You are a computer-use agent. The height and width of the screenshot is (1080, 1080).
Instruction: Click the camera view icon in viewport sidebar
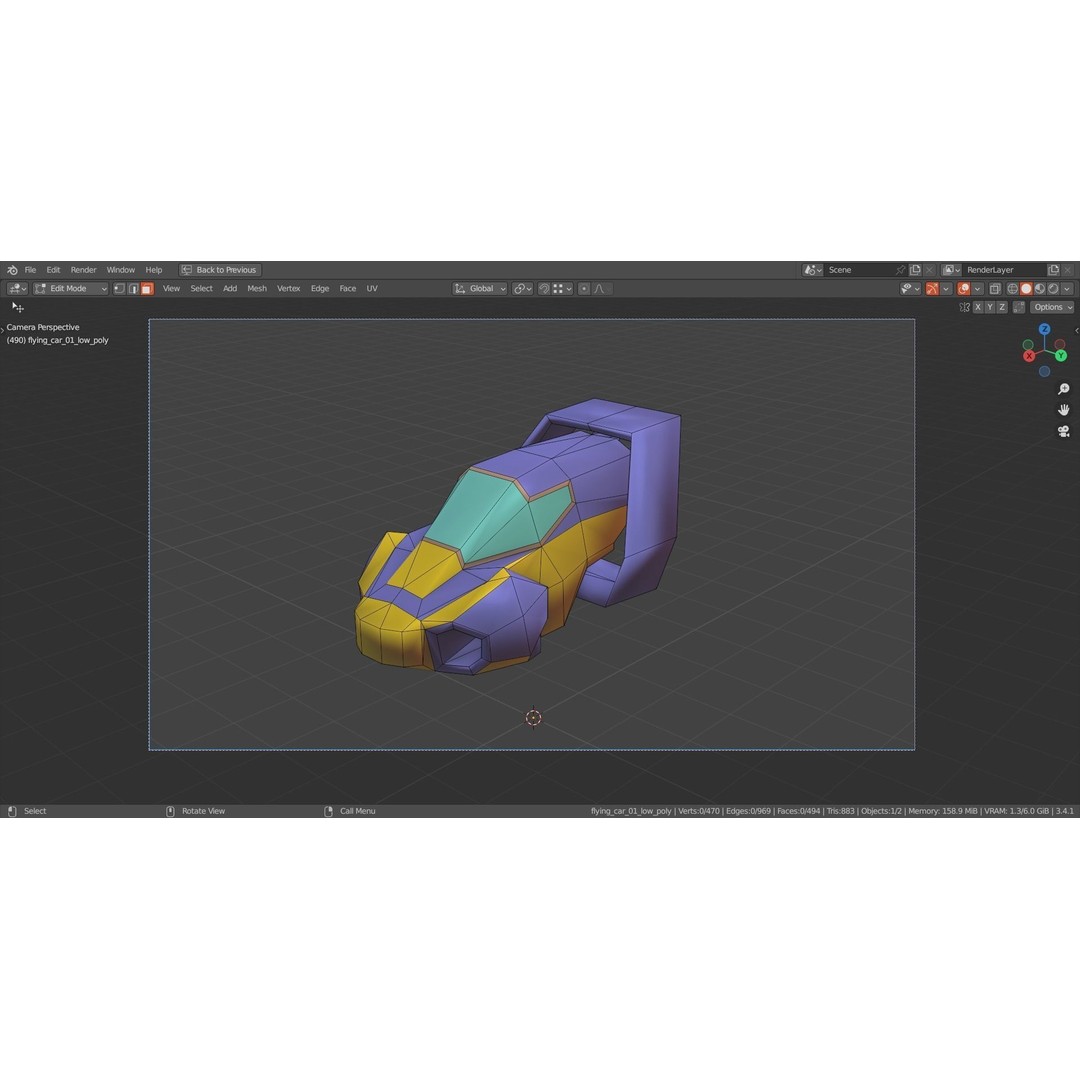[x=1064, y=431]
